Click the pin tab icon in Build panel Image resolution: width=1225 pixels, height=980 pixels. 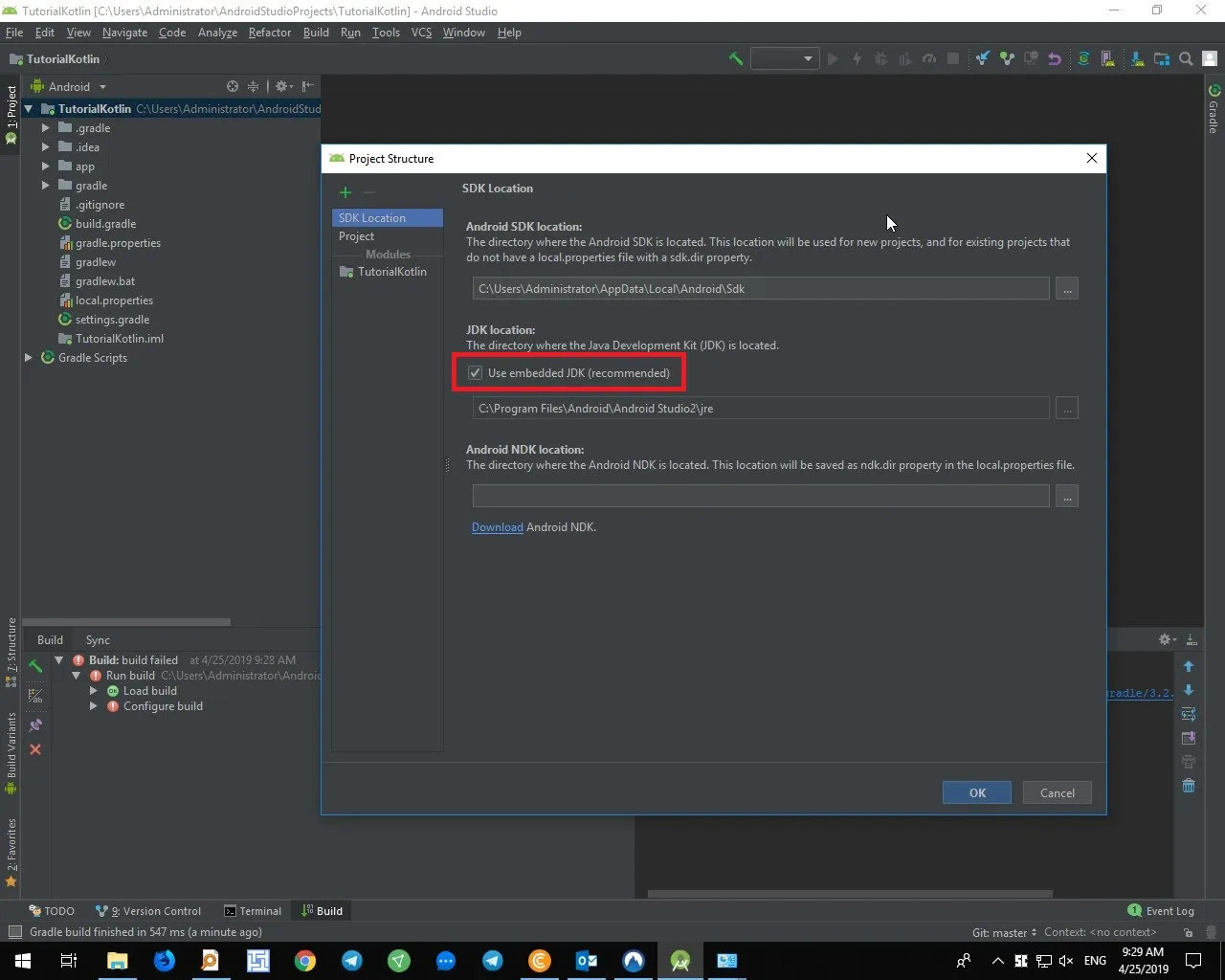pyautogui.click(x=35, y=725)
